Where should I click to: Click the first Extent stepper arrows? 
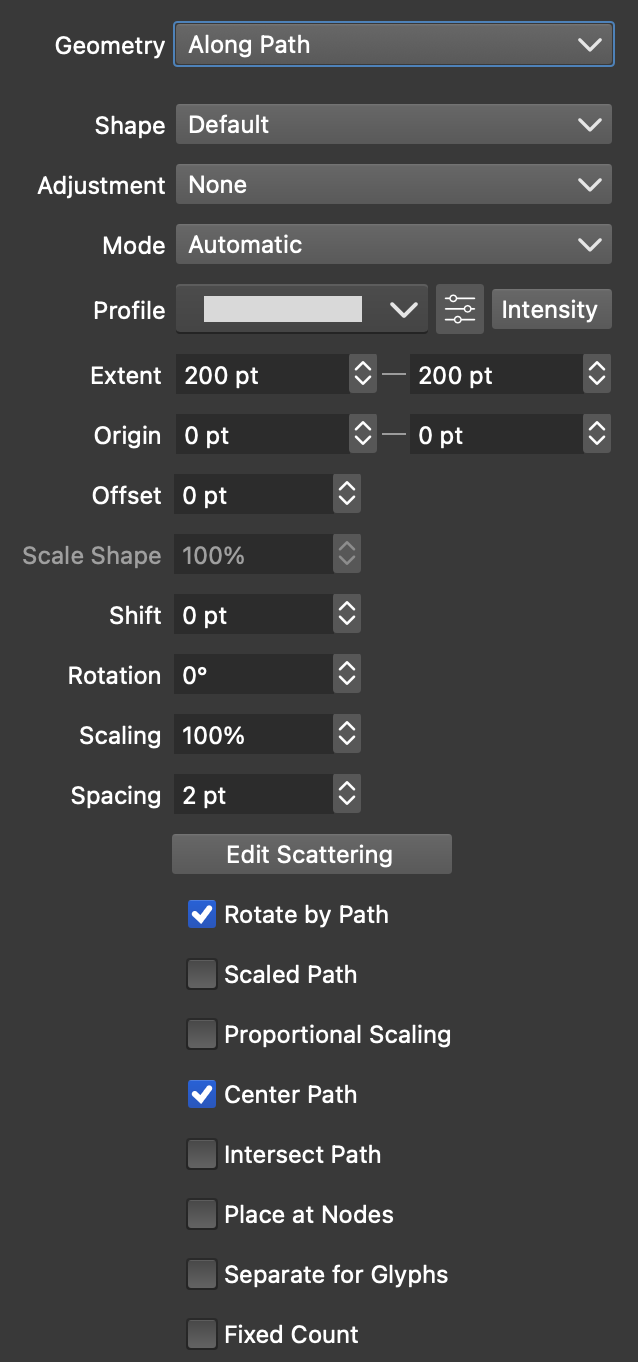(362, 375)
